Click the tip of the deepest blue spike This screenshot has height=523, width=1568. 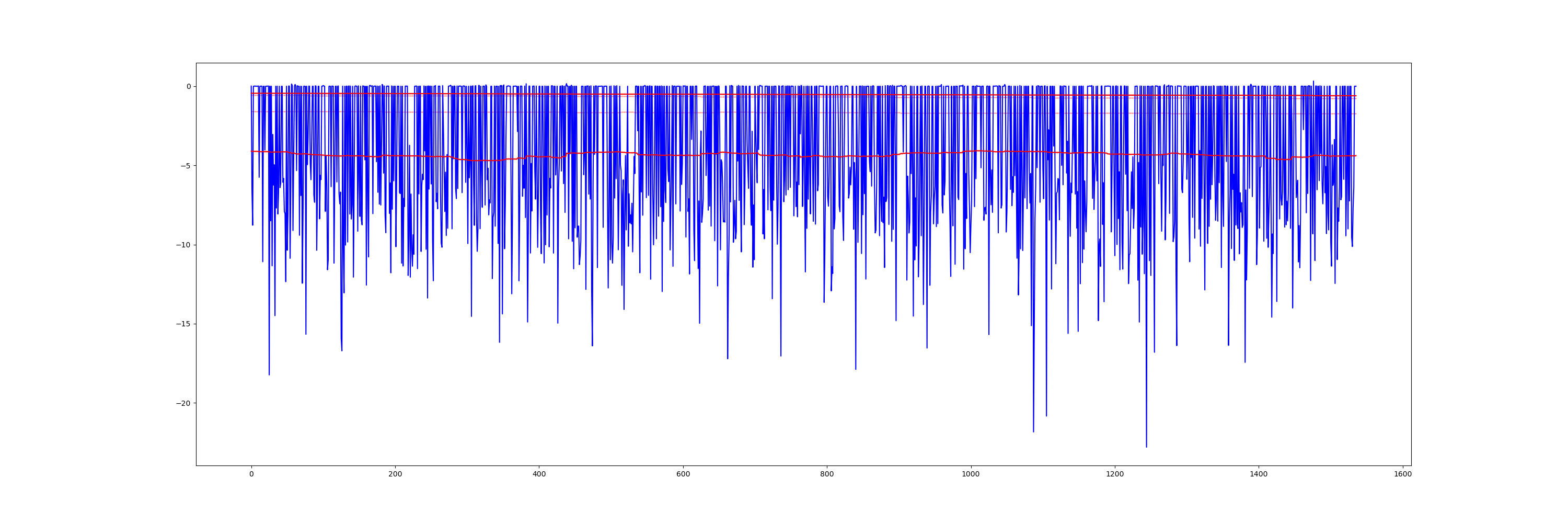pyautogui.click(x=1146, y=447)
